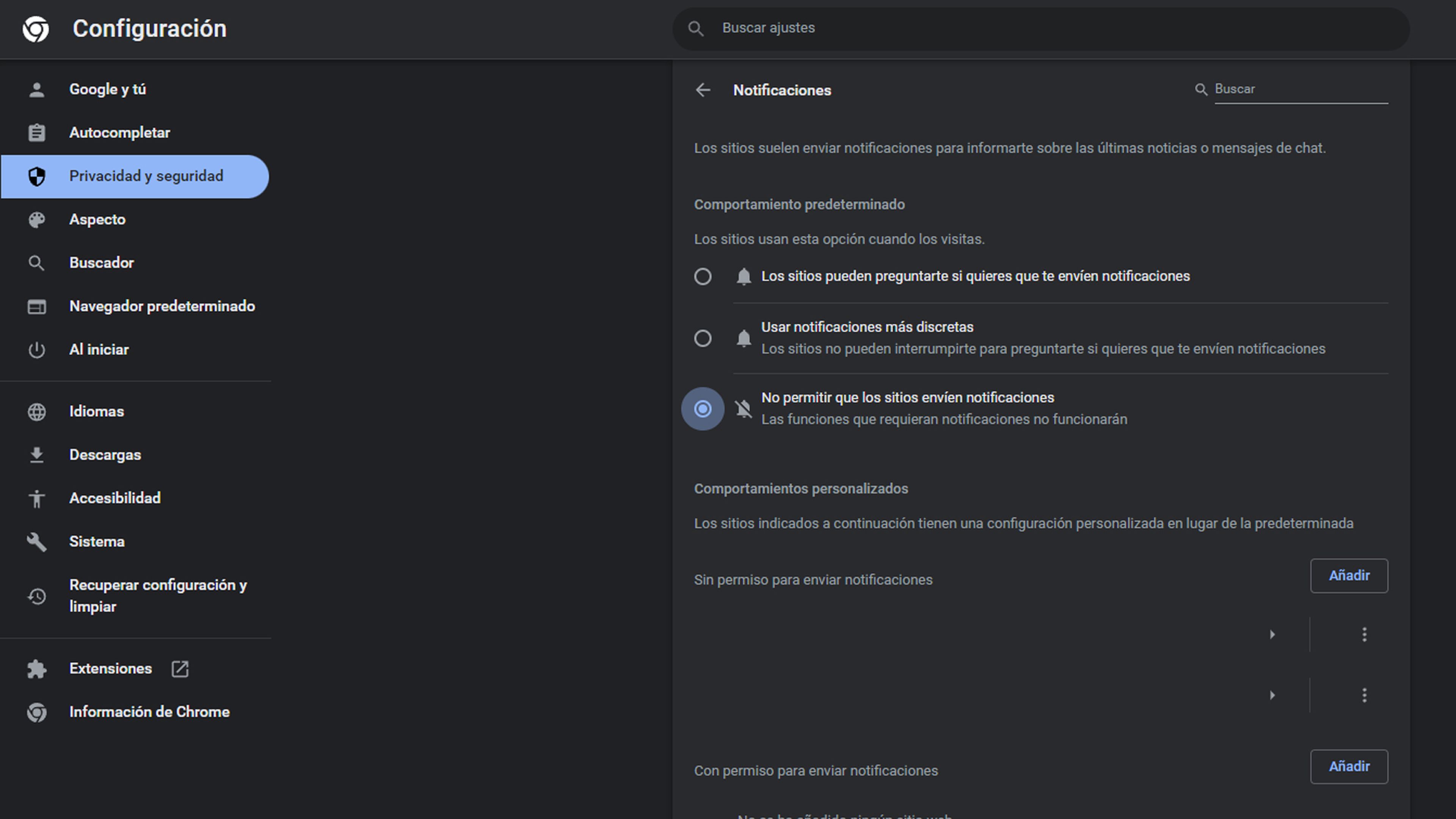Open the Aspecto section
Image resolution: width=1456 pixels, height=819 pixels.
[97, 220]
